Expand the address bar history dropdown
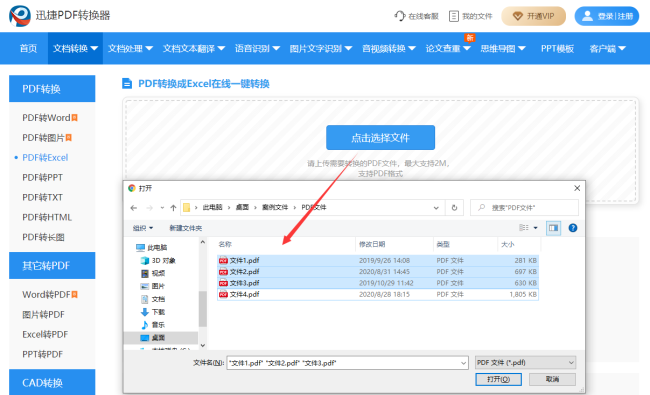This screenshot has height=395, width=650. pos(436,208)
